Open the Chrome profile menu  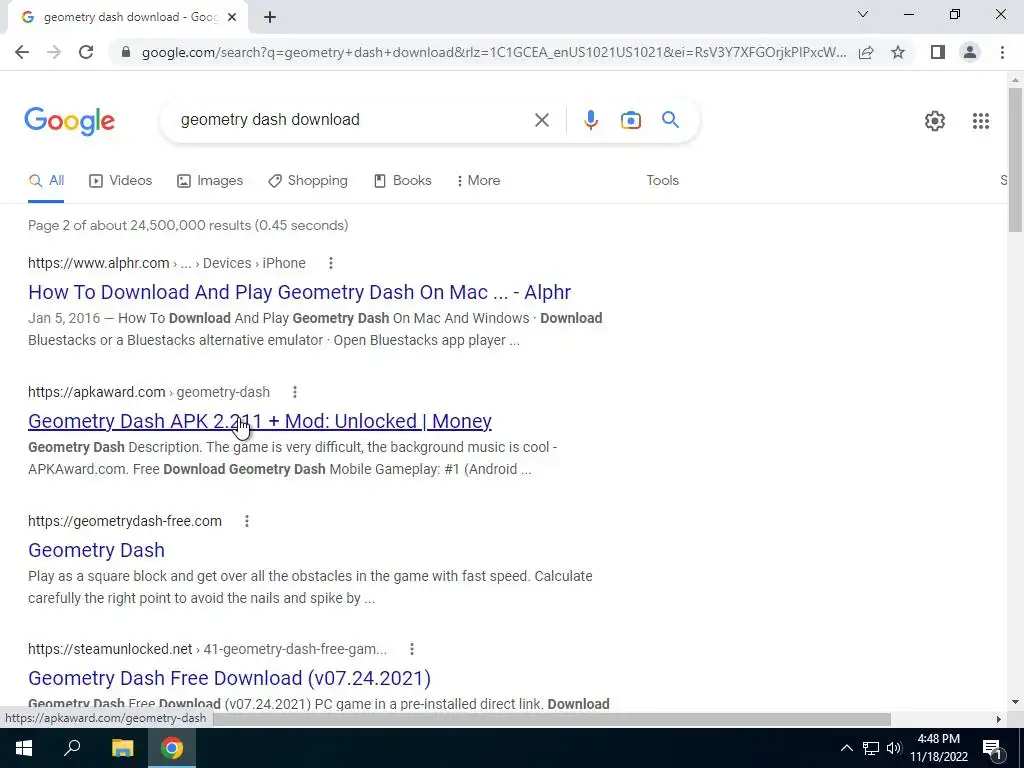[x=970, y=52]
